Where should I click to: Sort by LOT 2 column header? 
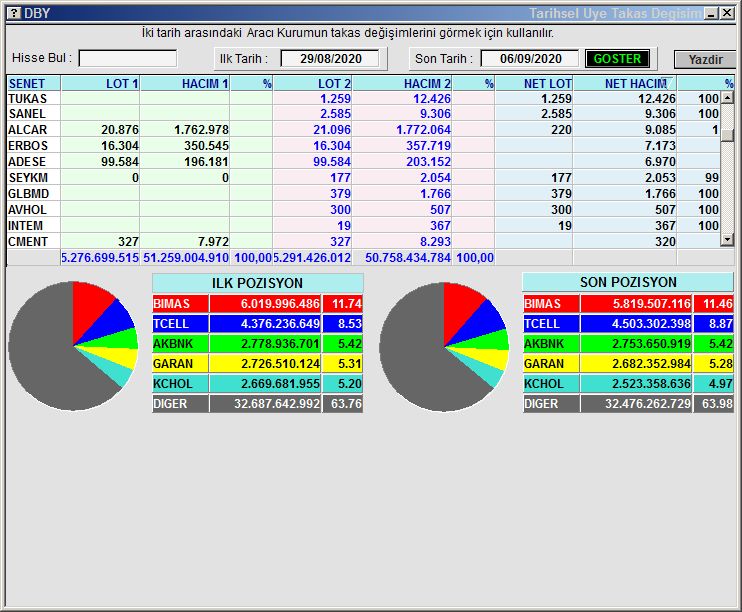click(x=312, y=83)
